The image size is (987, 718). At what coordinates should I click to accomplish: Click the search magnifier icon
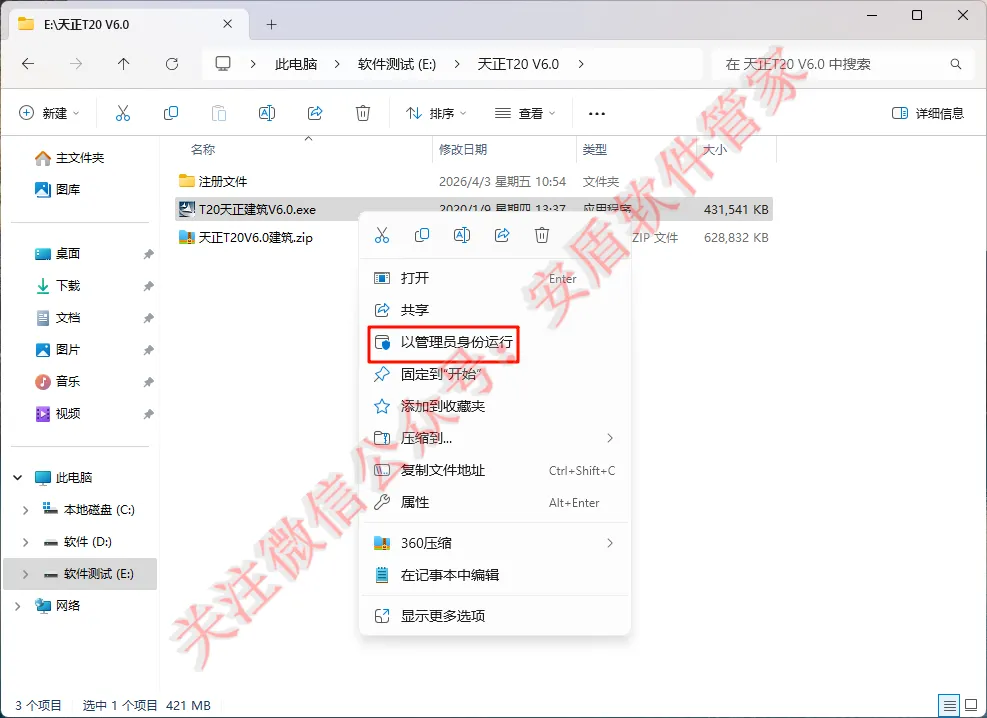[956, 64]
